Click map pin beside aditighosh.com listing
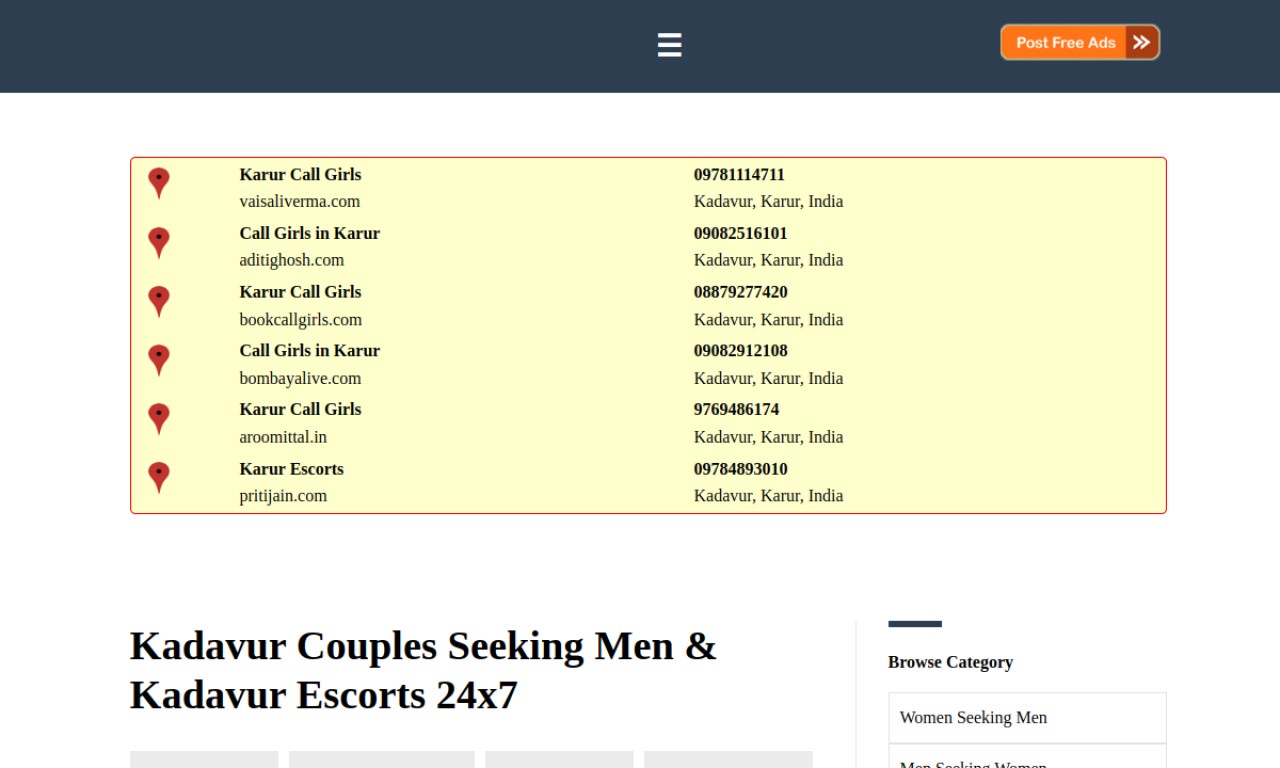Screen dimensions: 1280x768 [159, 243]
